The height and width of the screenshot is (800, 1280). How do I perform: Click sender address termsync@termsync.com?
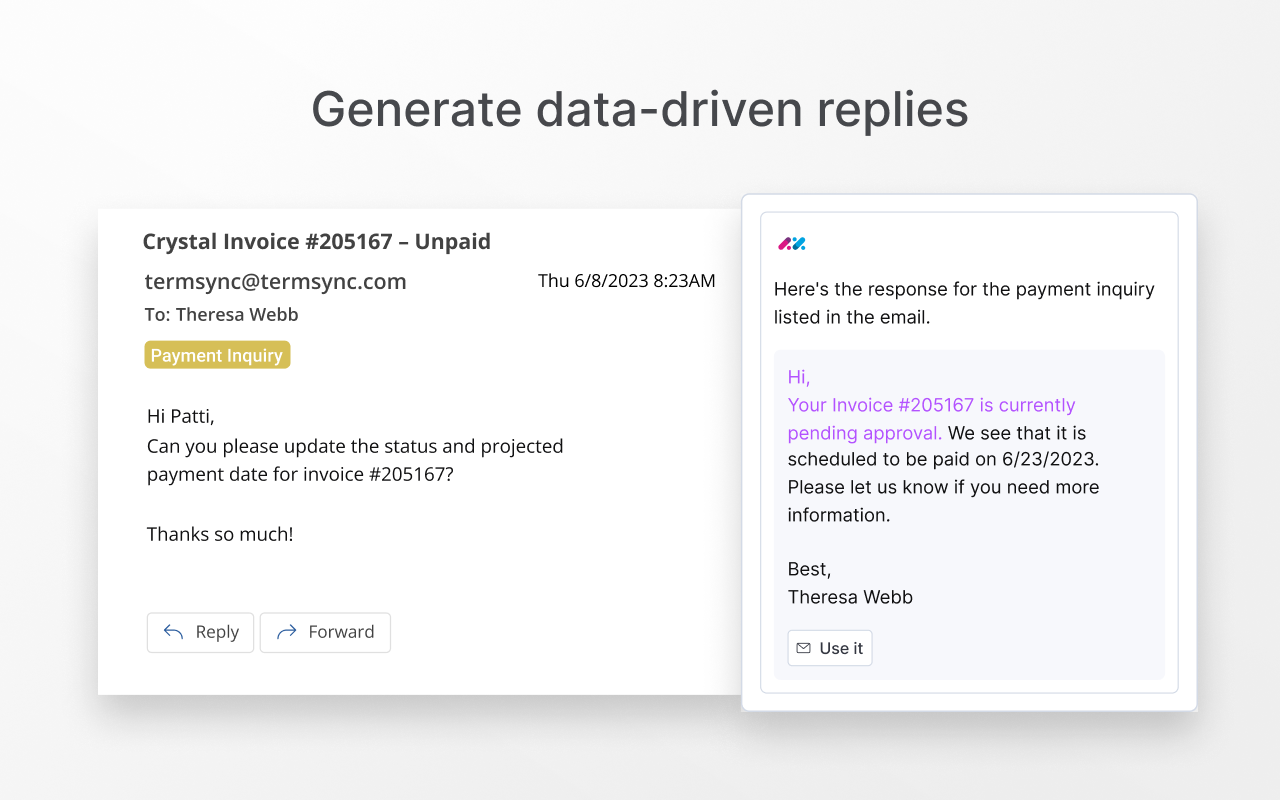[x=275, y=281]
